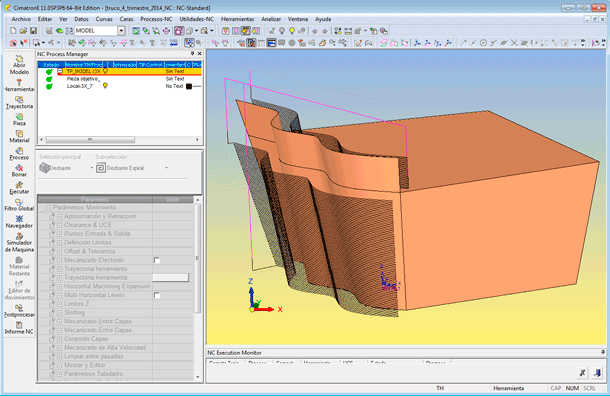The image size is (610, 396).
Task: Open the Pieza sidebar tool
Action: pyautogui.click(x=19, y=119)
